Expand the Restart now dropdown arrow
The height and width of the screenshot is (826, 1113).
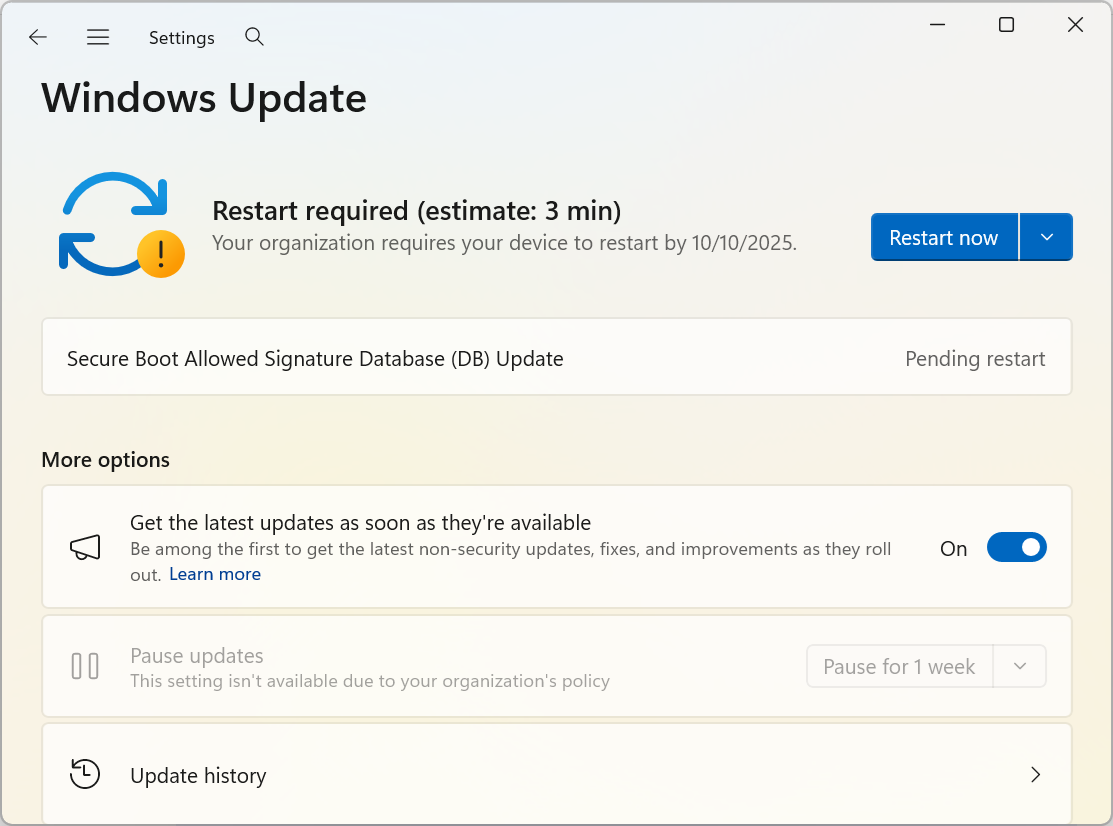(1046, 237)
